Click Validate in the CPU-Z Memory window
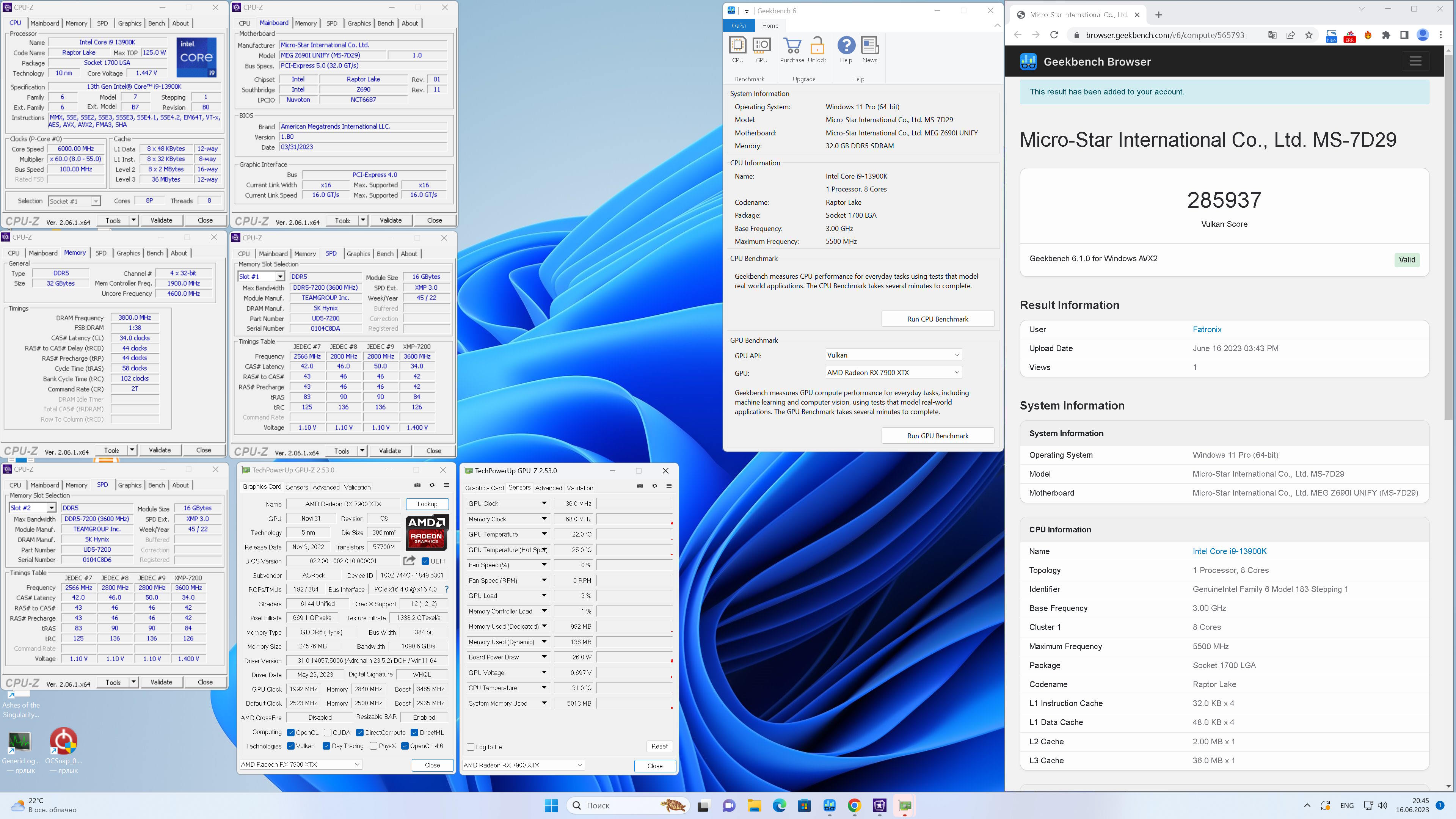 coord(160,450)
